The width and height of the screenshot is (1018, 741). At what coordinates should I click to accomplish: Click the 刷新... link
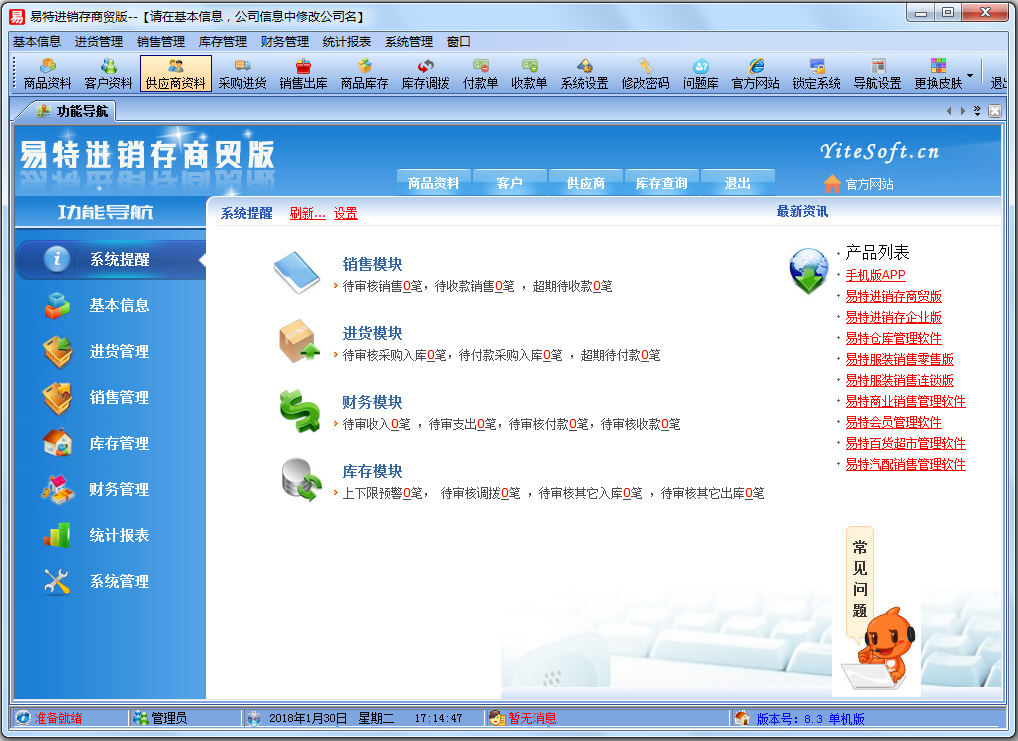coord(308,213)
